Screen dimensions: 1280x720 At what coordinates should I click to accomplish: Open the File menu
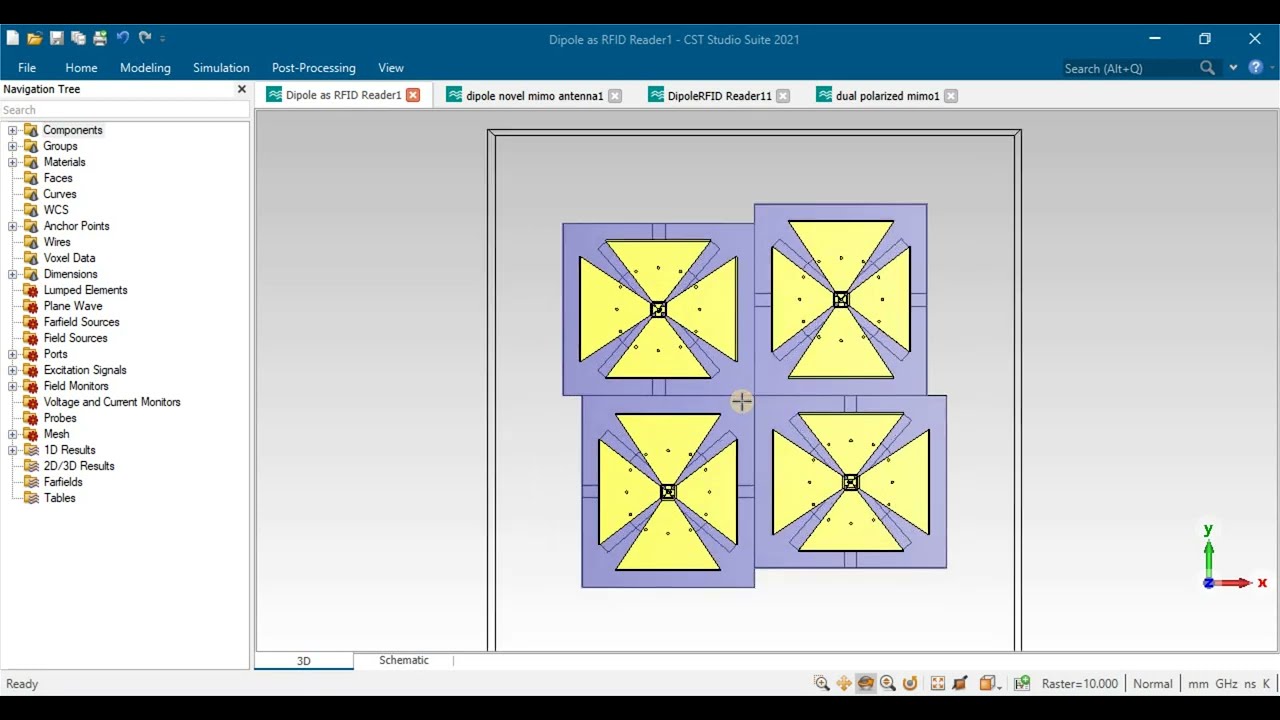[27, 68]
